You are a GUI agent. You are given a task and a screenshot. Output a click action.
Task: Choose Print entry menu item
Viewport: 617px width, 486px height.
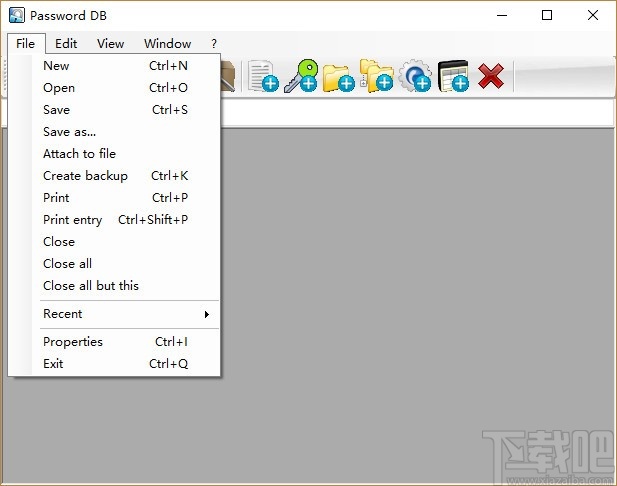tap(114, 220)
